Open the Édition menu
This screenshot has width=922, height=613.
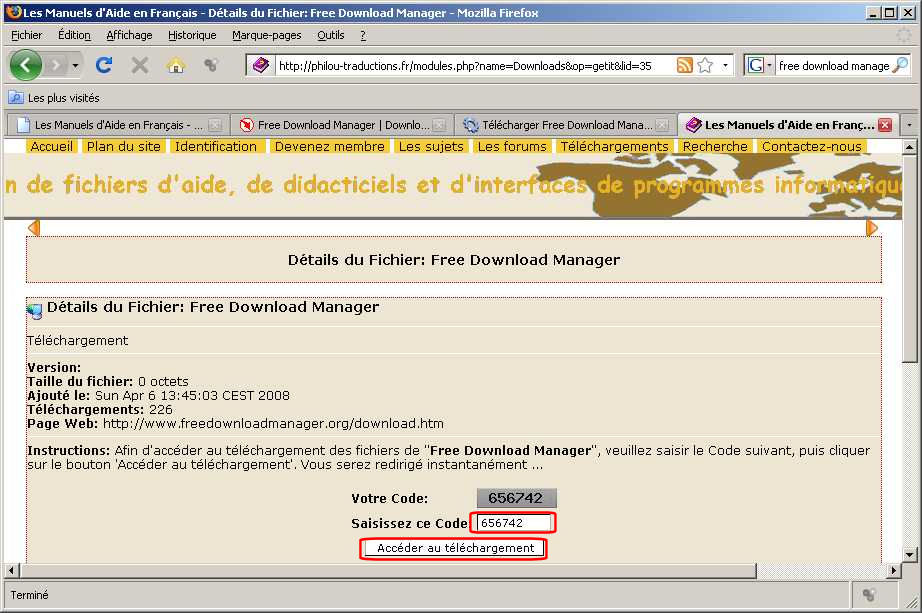click(x=74, y=35)
